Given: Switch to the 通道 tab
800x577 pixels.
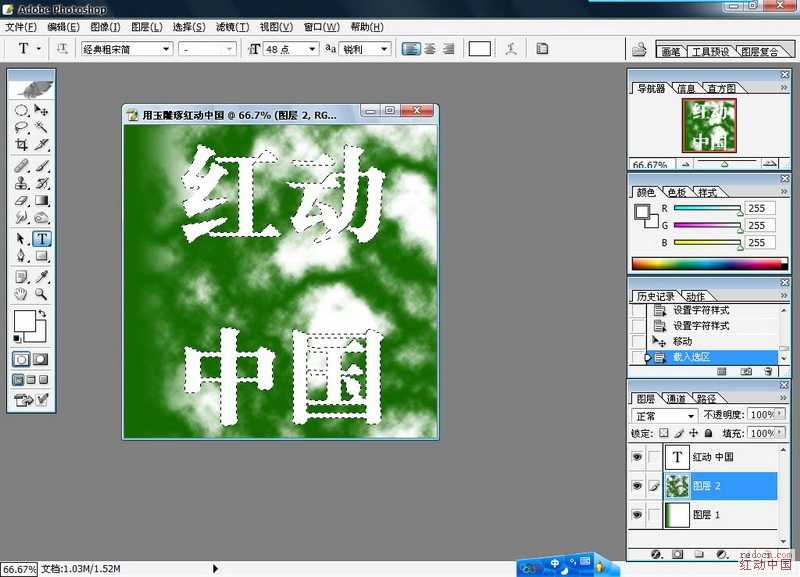Looking at the screenshot, I should 677,398.
